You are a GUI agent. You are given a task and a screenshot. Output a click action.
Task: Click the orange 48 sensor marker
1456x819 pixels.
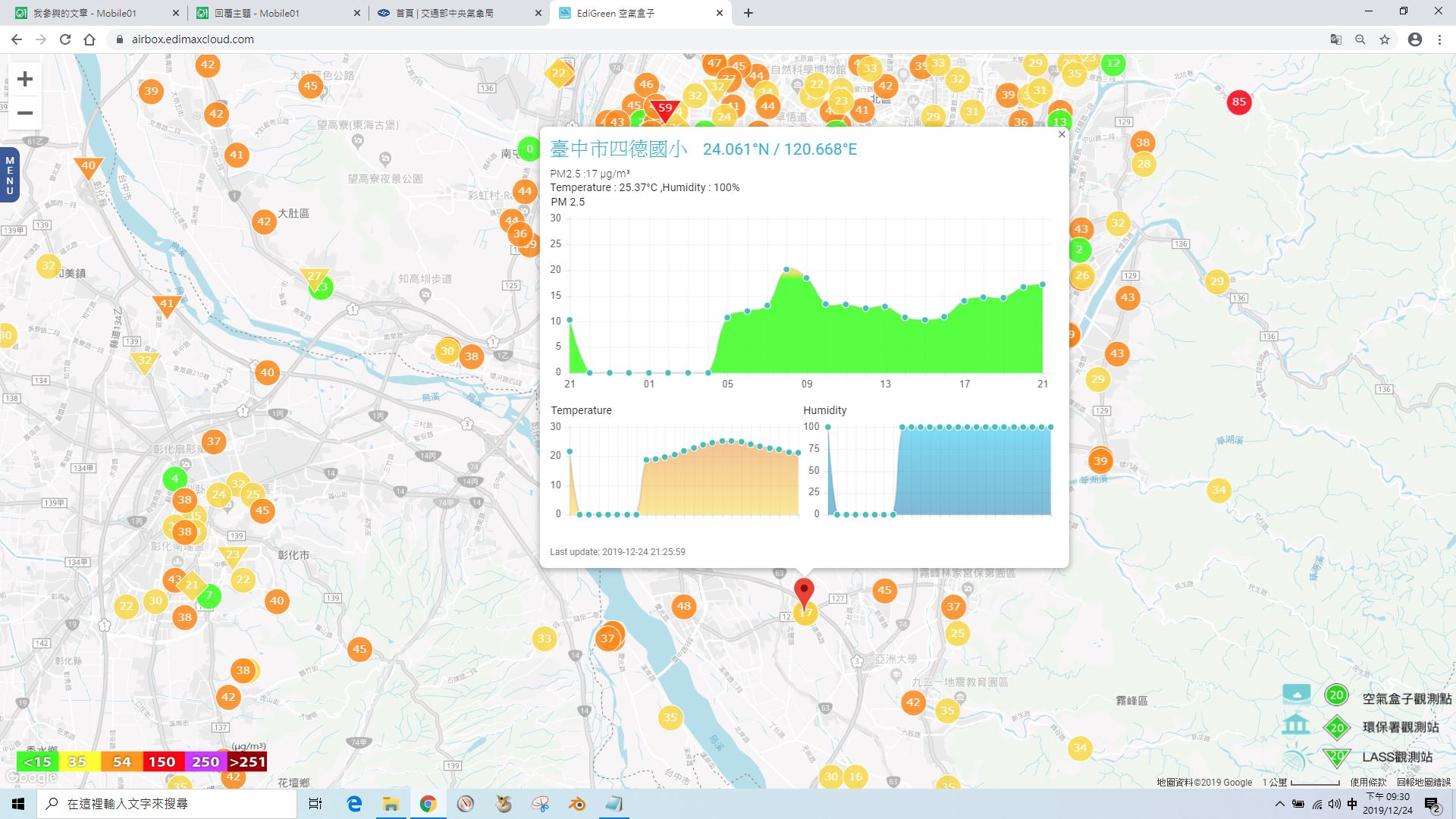684,606
